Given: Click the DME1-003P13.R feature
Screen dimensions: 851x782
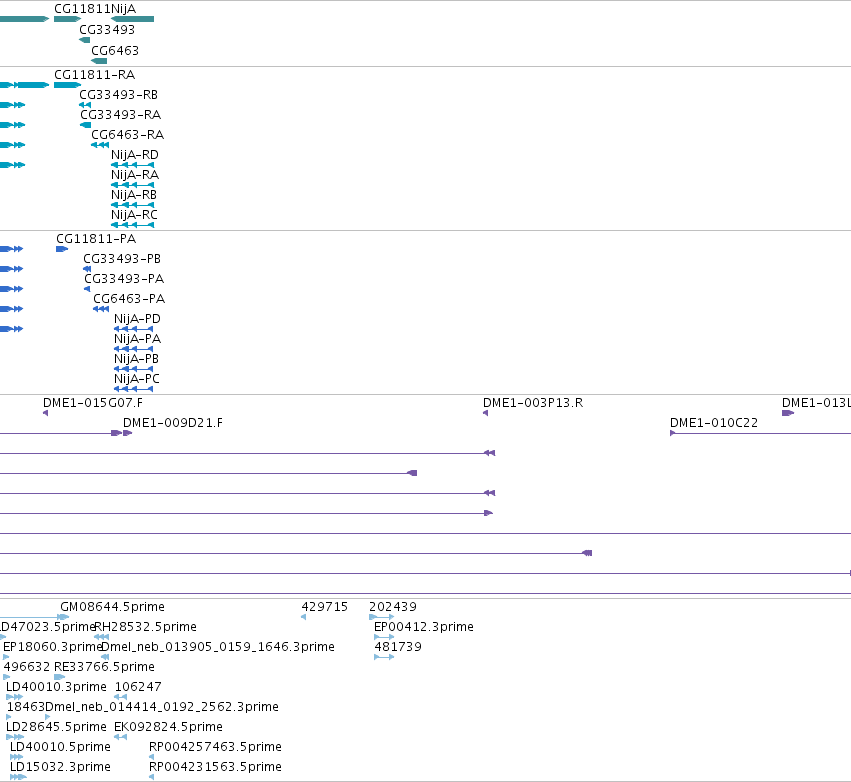Looking at the screenshot, I should click(486, 414).
